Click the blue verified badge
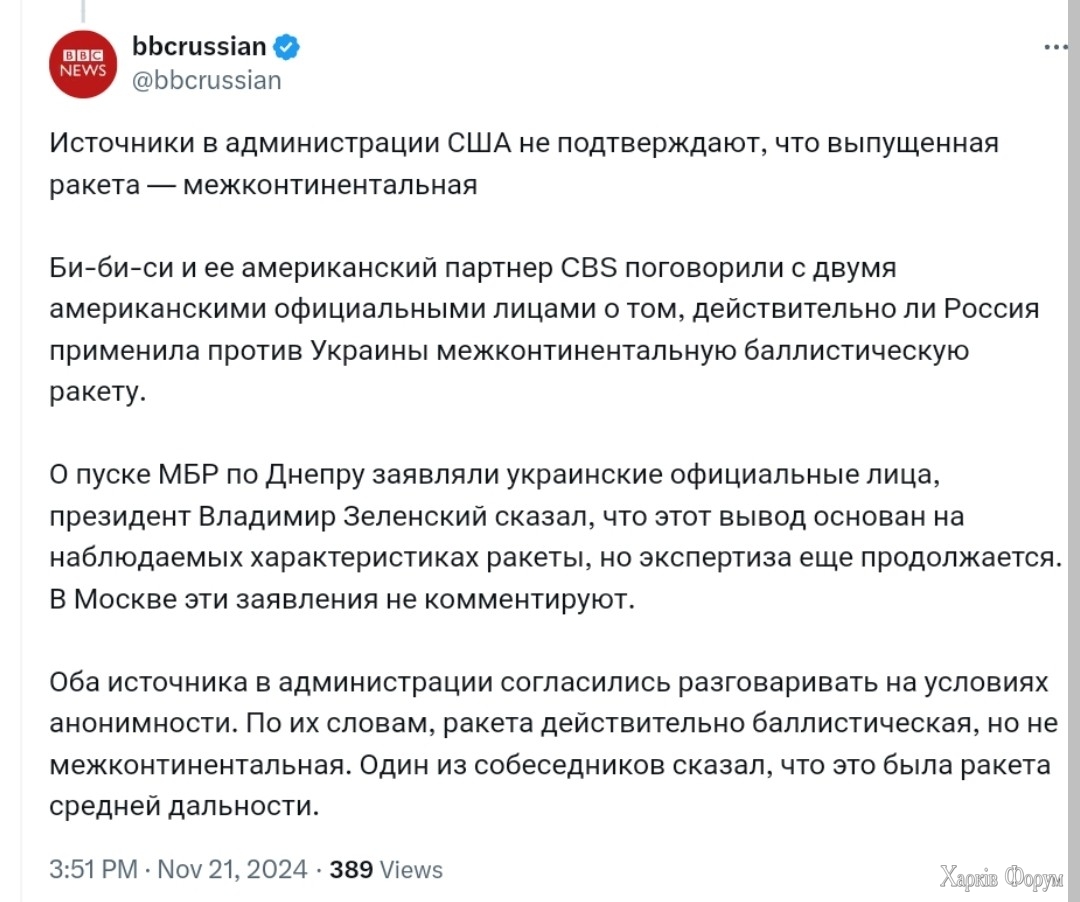Image resolution: width=1080 pixels, height=902 pixels. [287, 47]
